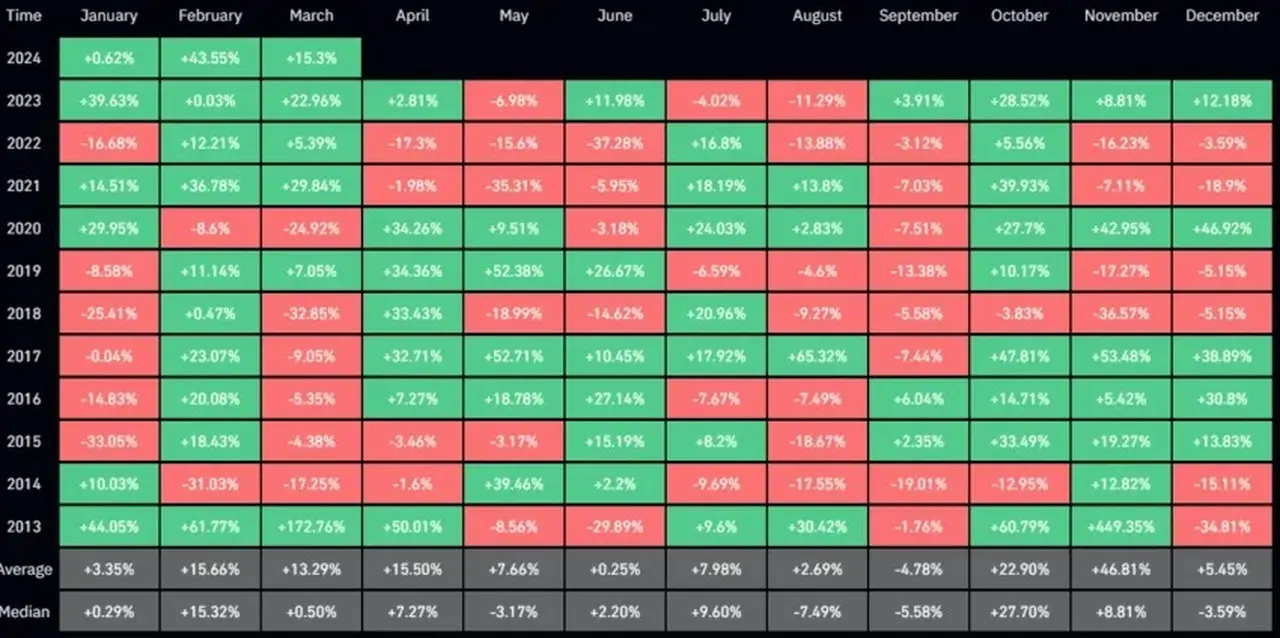Click the December 2020 +46.92% cell
This screenshot has height=638, width=1280.
1222,228
